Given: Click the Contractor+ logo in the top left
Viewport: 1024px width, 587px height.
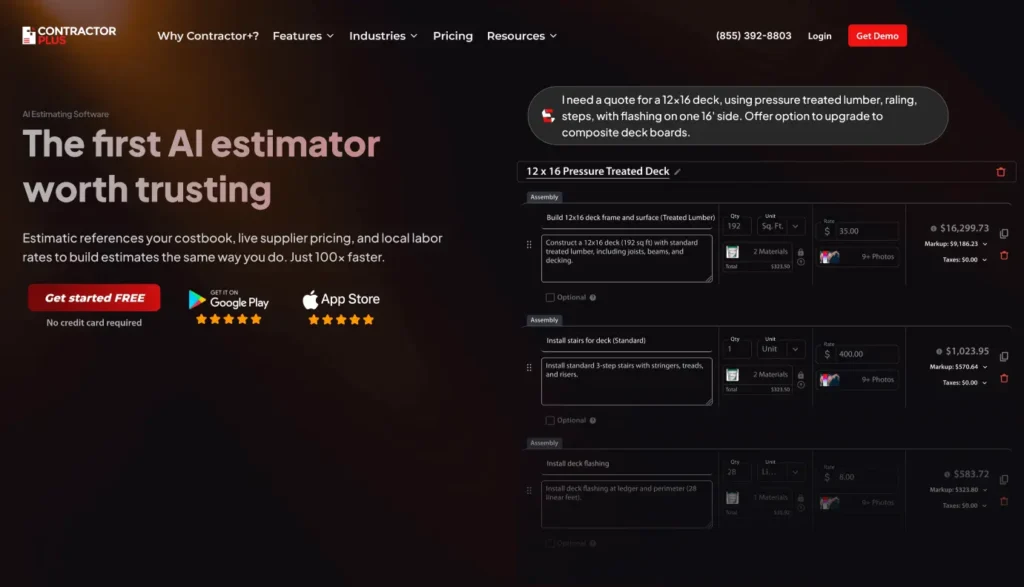Looking at the screenshot, I should click(x=68, y=35).
